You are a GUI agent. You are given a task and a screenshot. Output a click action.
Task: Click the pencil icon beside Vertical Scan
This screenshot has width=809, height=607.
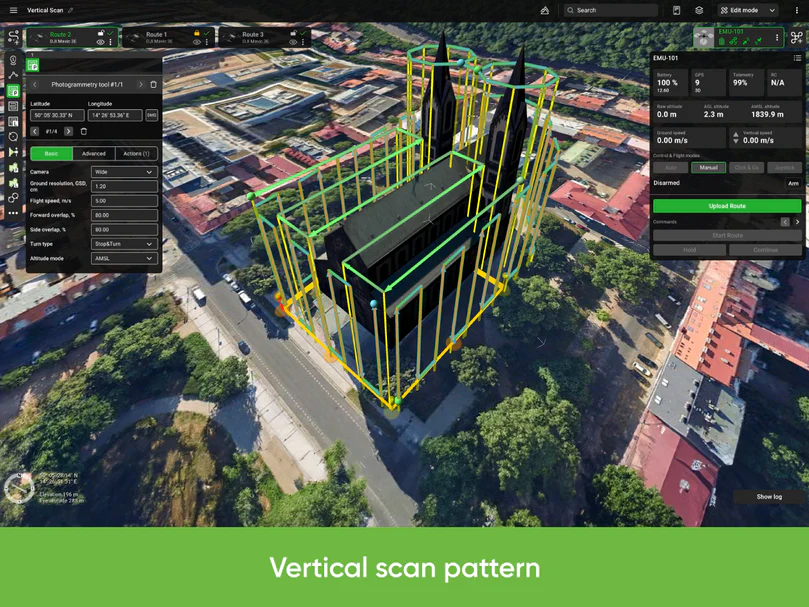click(x=71, y=10)
